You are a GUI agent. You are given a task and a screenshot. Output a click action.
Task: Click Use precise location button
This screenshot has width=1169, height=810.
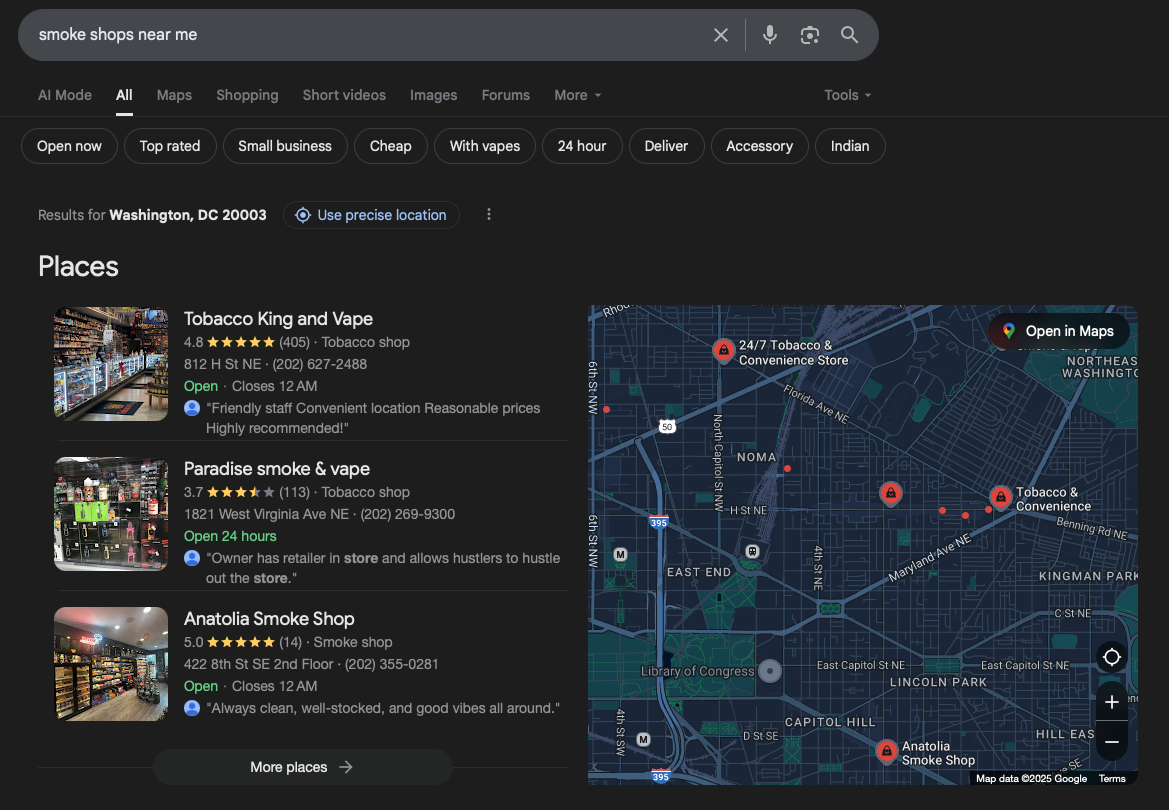371,215
